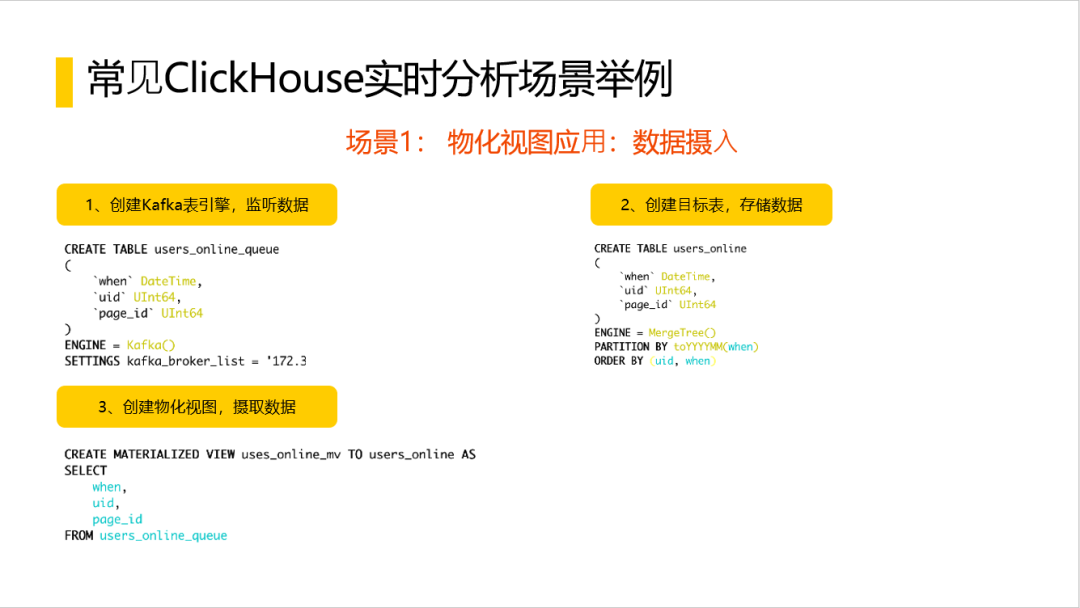Click the ENGINE = MergeTree() line
The image size is (1080, 608).
[x=655, y=333]
